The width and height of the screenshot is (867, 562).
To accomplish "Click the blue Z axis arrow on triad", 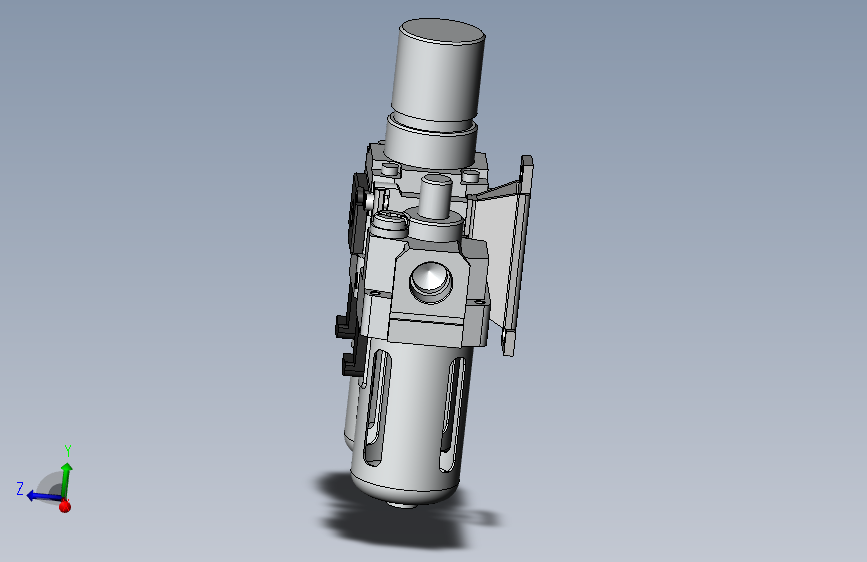I will [x=43, y=496].
